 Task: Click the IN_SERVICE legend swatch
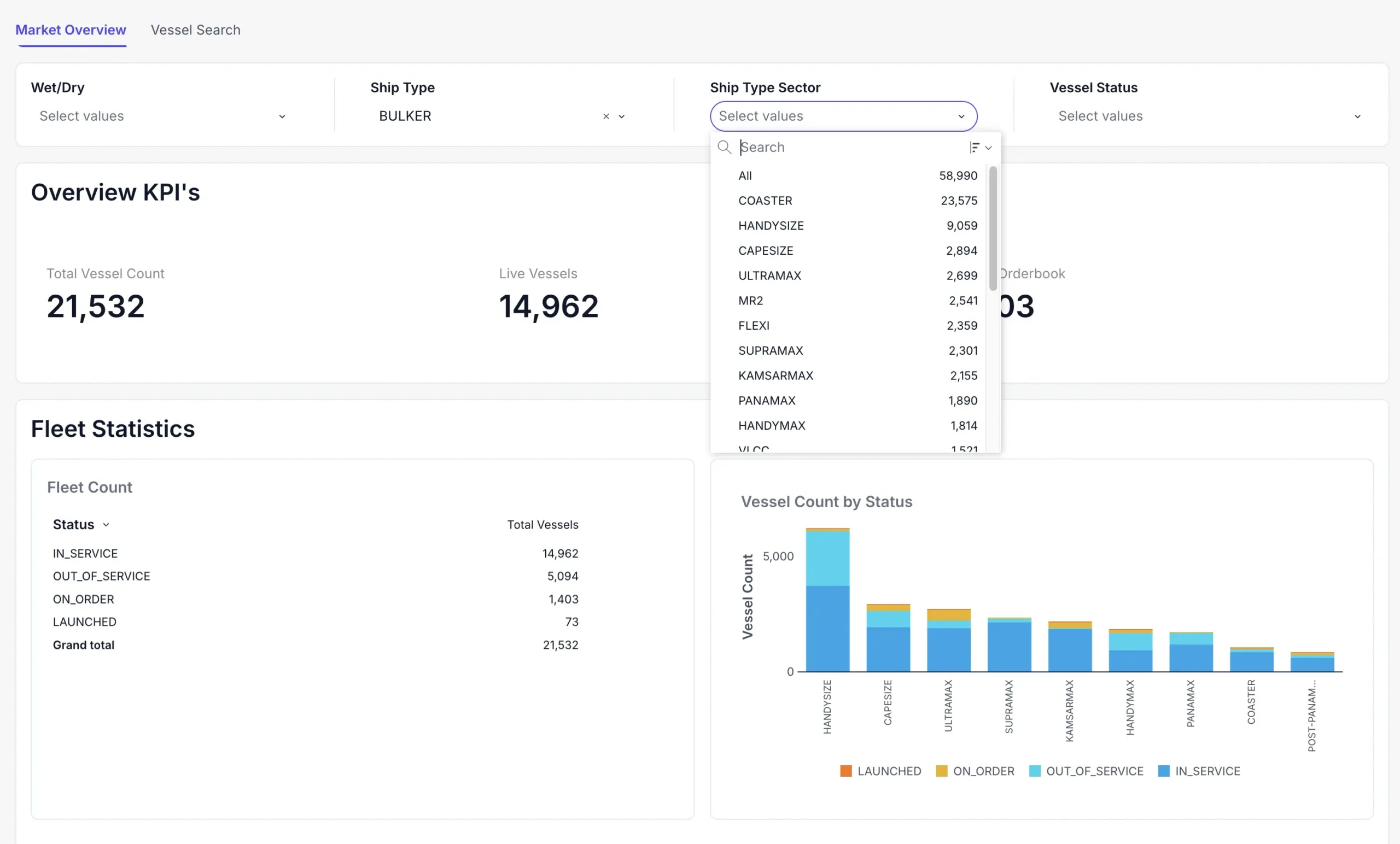point(1164,771)
